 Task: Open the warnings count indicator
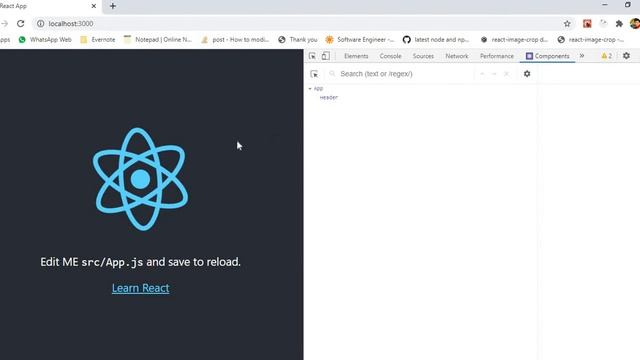point(607,56)
